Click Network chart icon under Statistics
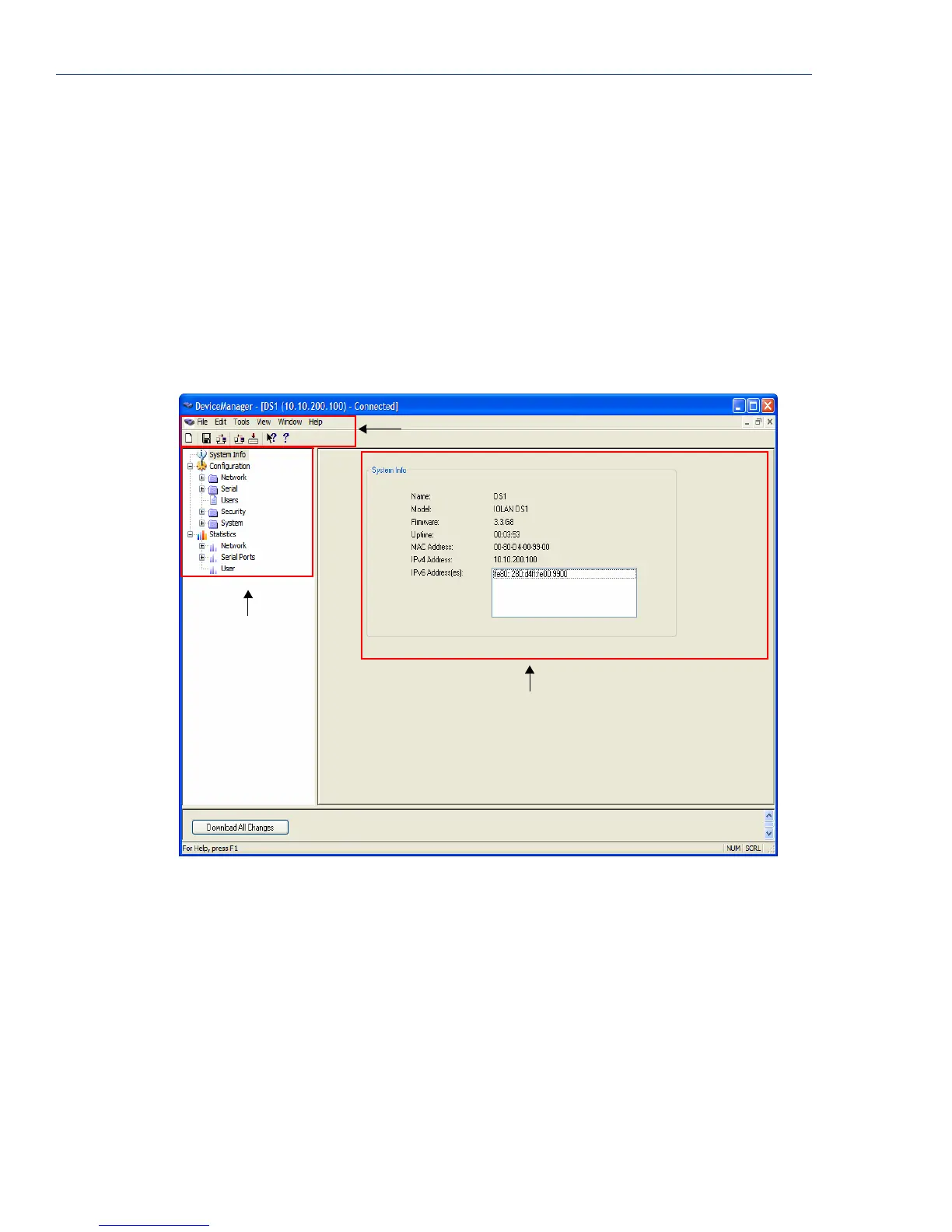 213,546
